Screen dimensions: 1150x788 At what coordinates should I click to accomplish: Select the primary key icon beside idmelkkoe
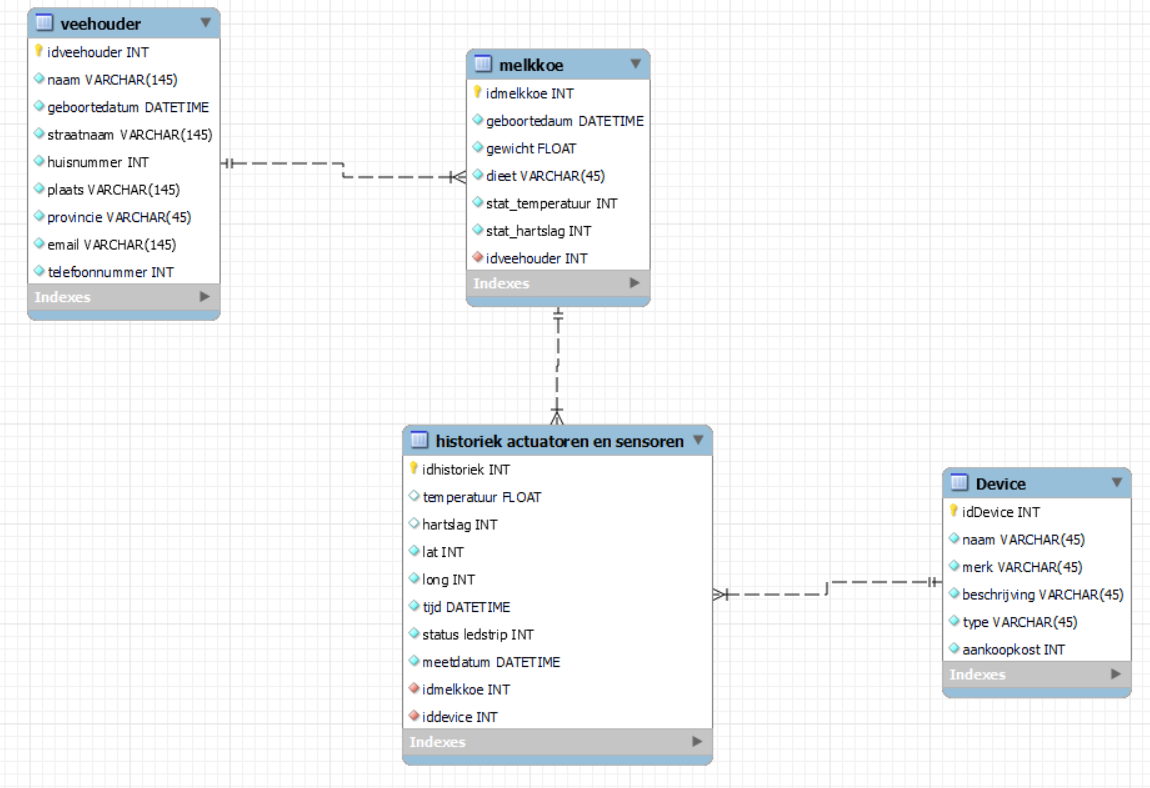[479, 92]
